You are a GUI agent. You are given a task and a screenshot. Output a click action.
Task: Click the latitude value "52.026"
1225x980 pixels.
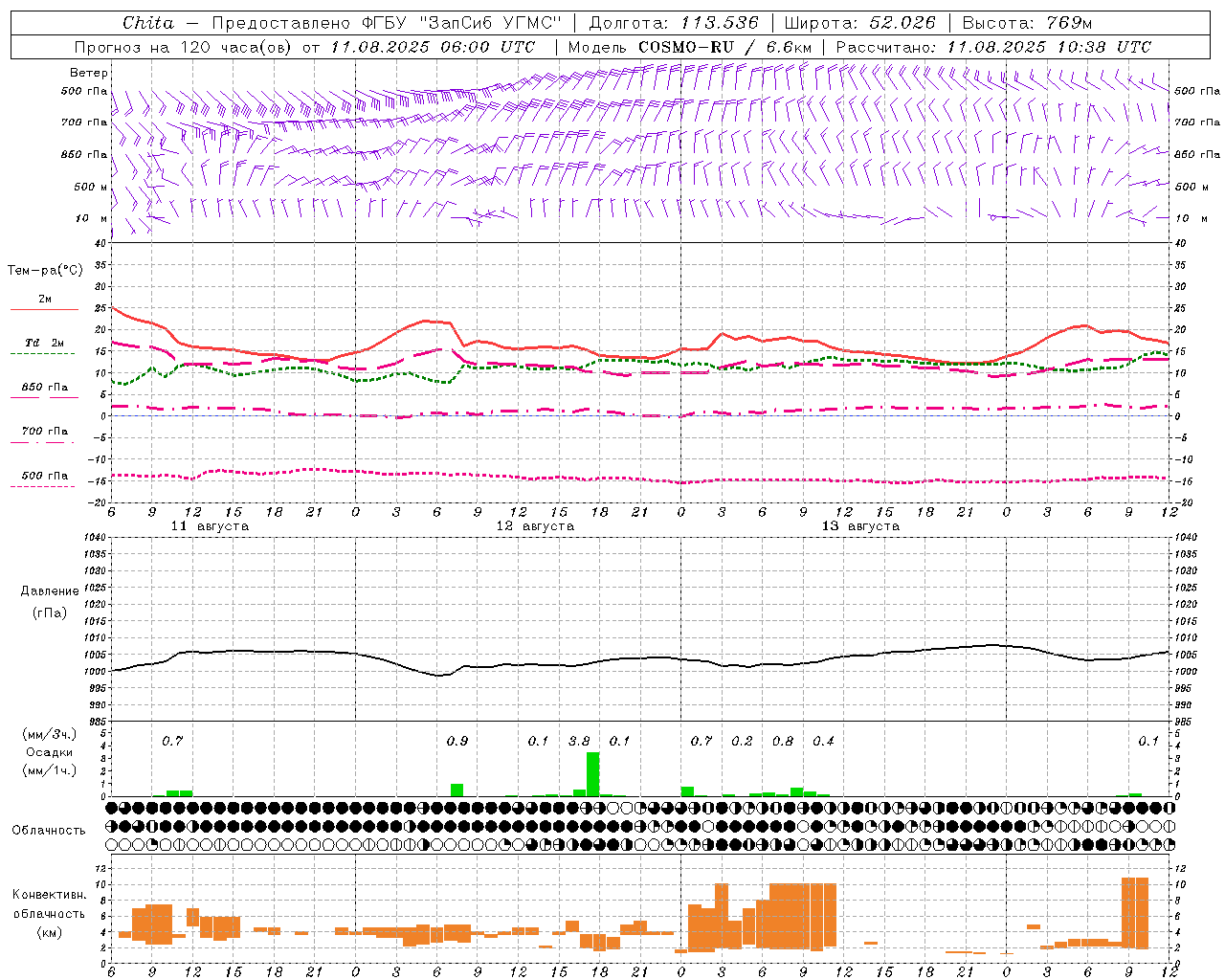(x=902, y=23)
